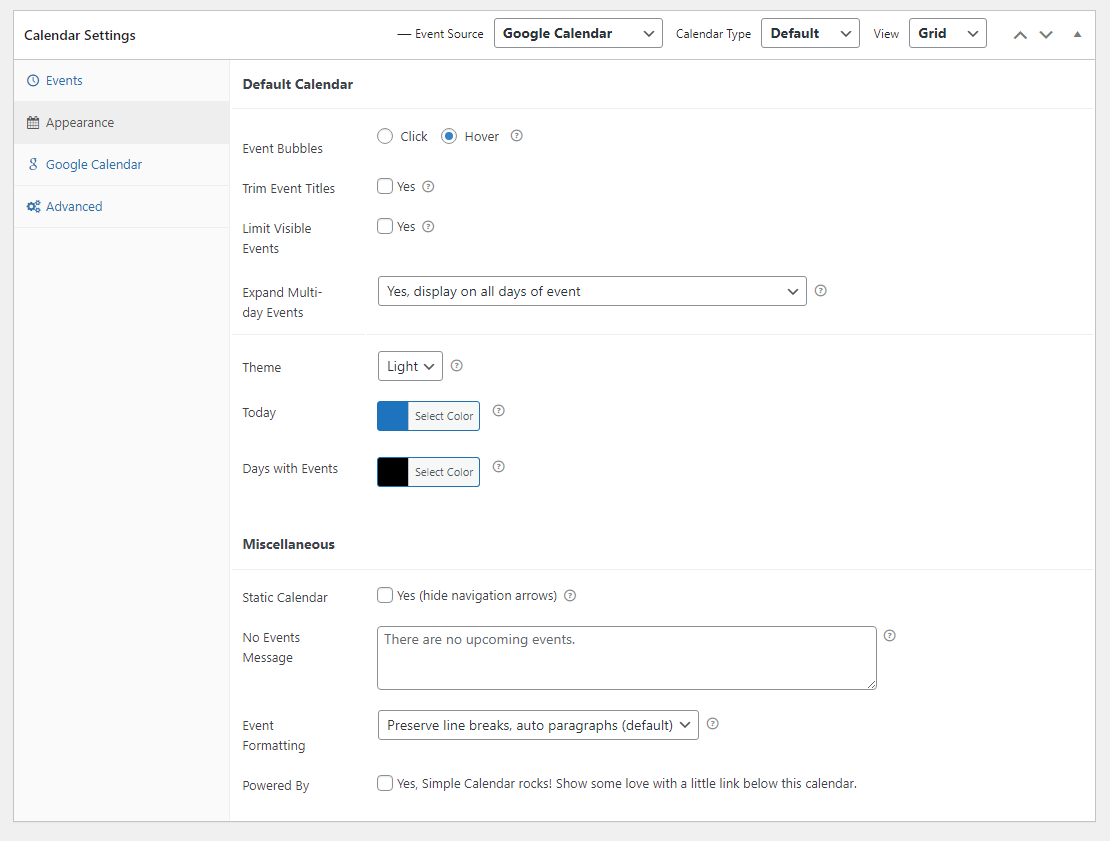The width and height of the screenshot is (1110, 841).
Task: Click the Default Calendar heading
Action: (297, 84)
